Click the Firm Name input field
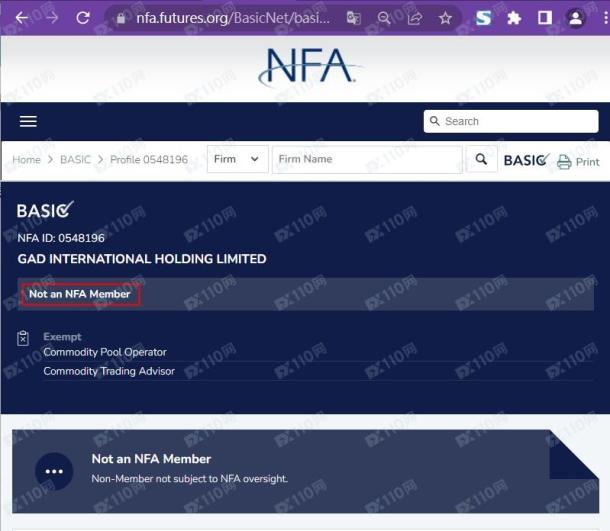 [367, 159]
